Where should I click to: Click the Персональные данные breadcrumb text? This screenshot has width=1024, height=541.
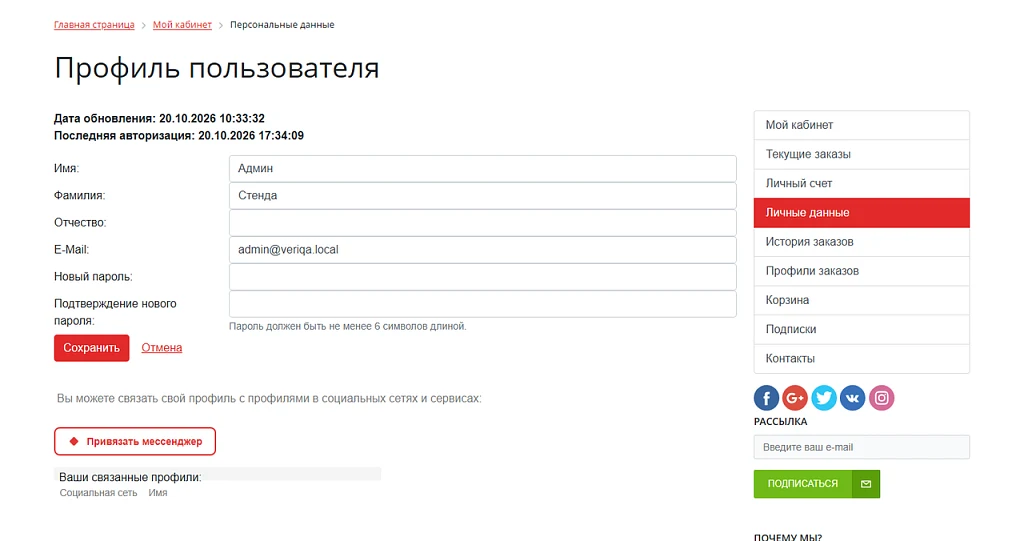pyautogui.click(x=282, y=25)
